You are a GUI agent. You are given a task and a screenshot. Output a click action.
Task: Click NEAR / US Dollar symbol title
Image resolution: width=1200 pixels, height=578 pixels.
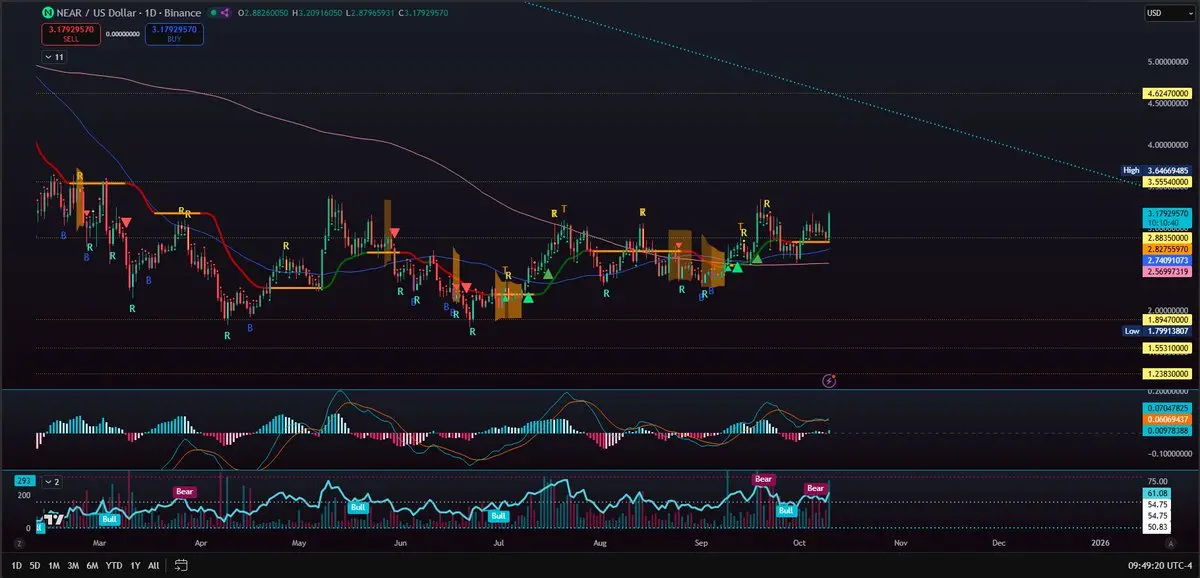pyautogui.click(x=96, y=13)
